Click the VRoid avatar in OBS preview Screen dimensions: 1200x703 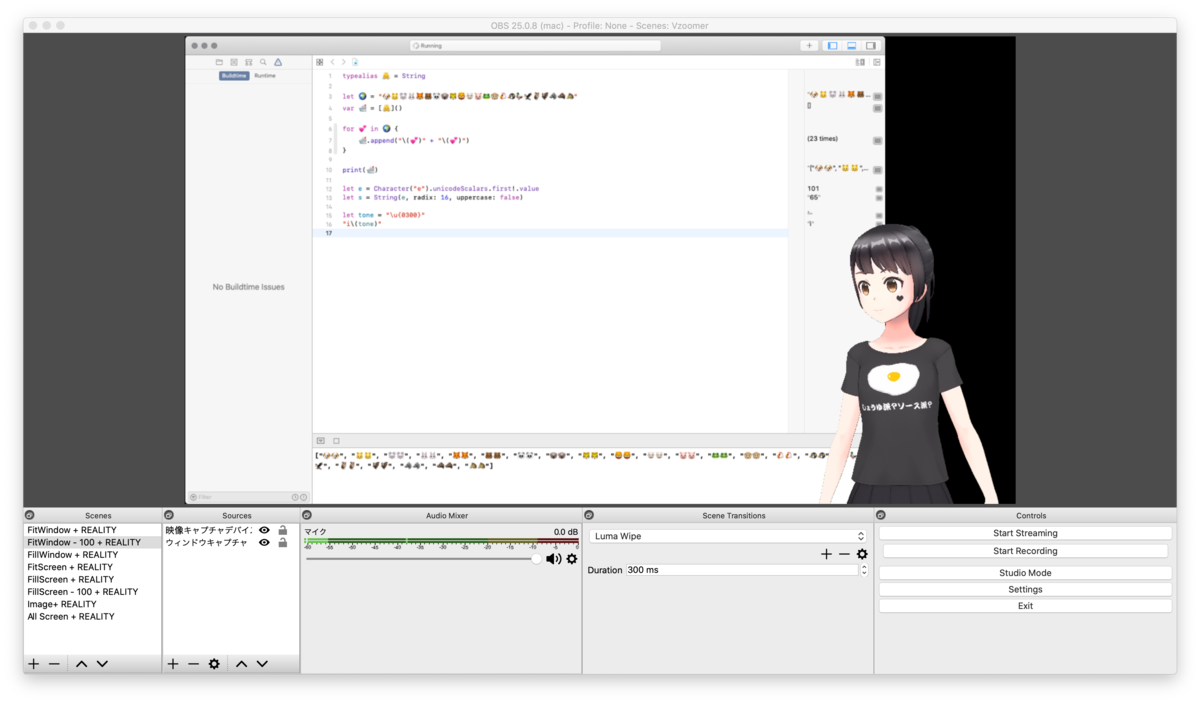[x=905, y=365]
